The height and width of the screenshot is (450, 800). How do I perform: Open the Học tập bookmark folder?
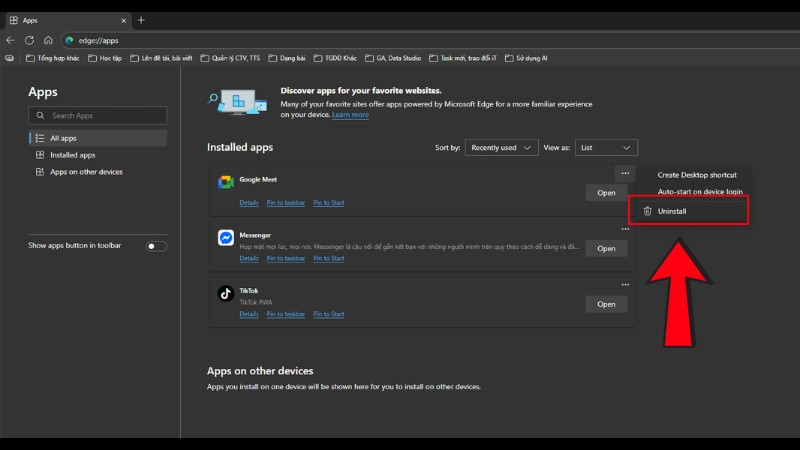pyautogui.click(x=105, y=58)
